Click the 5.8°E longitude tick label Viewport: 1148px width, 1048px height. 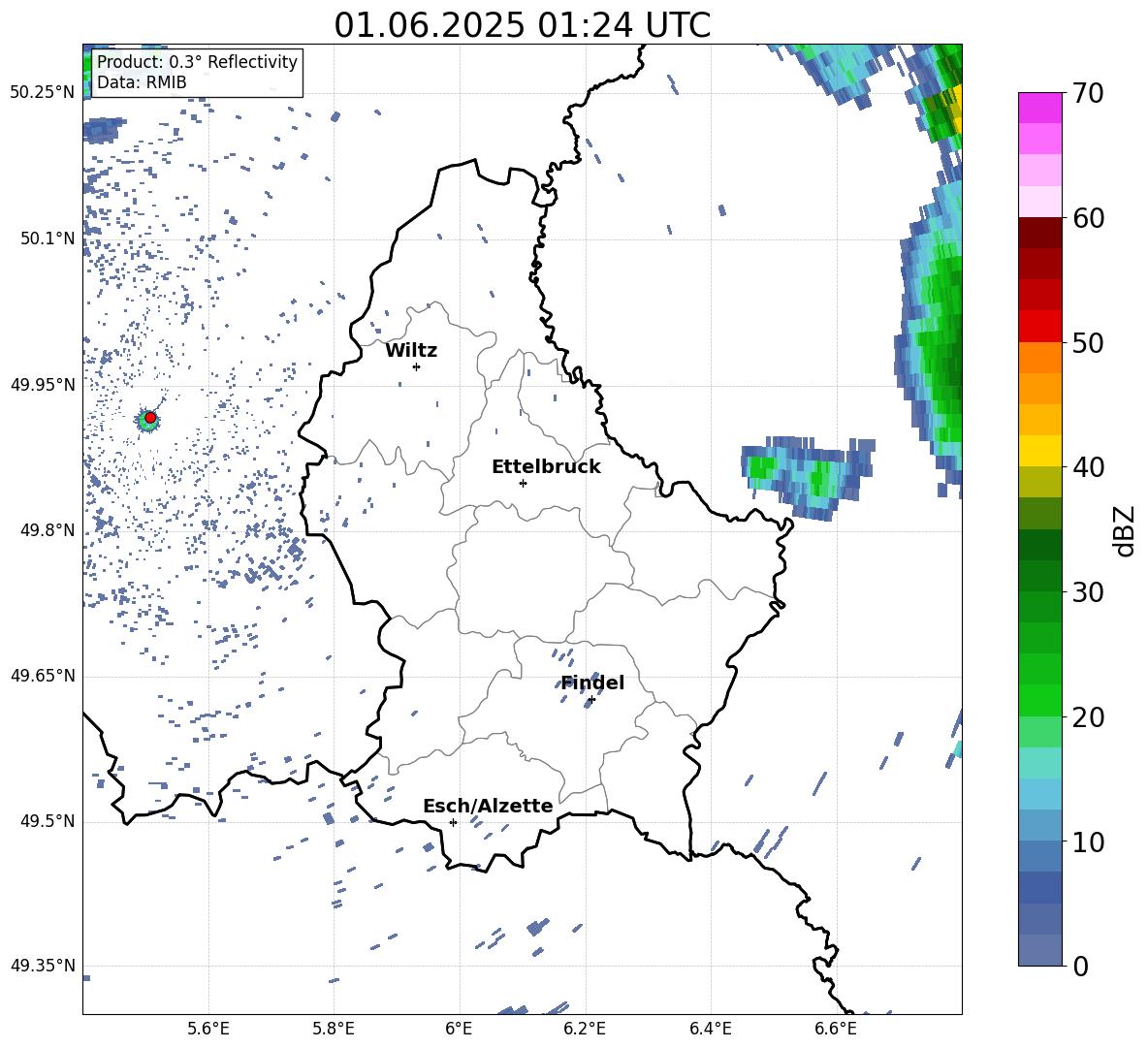point(334,1029)
